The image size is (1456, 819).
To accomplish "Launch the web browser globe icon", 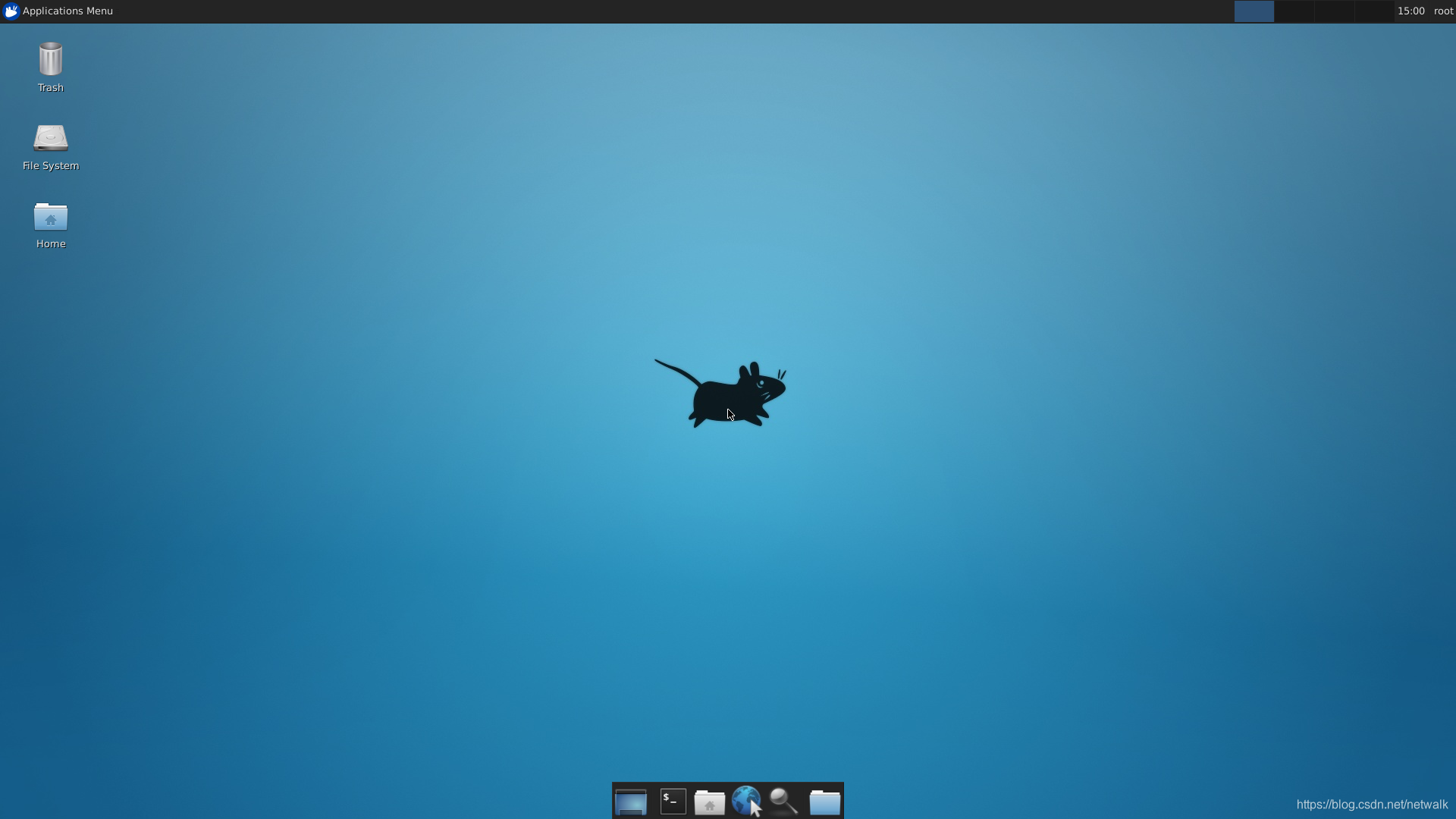I will pyautogui.click(x=747, y=801).
